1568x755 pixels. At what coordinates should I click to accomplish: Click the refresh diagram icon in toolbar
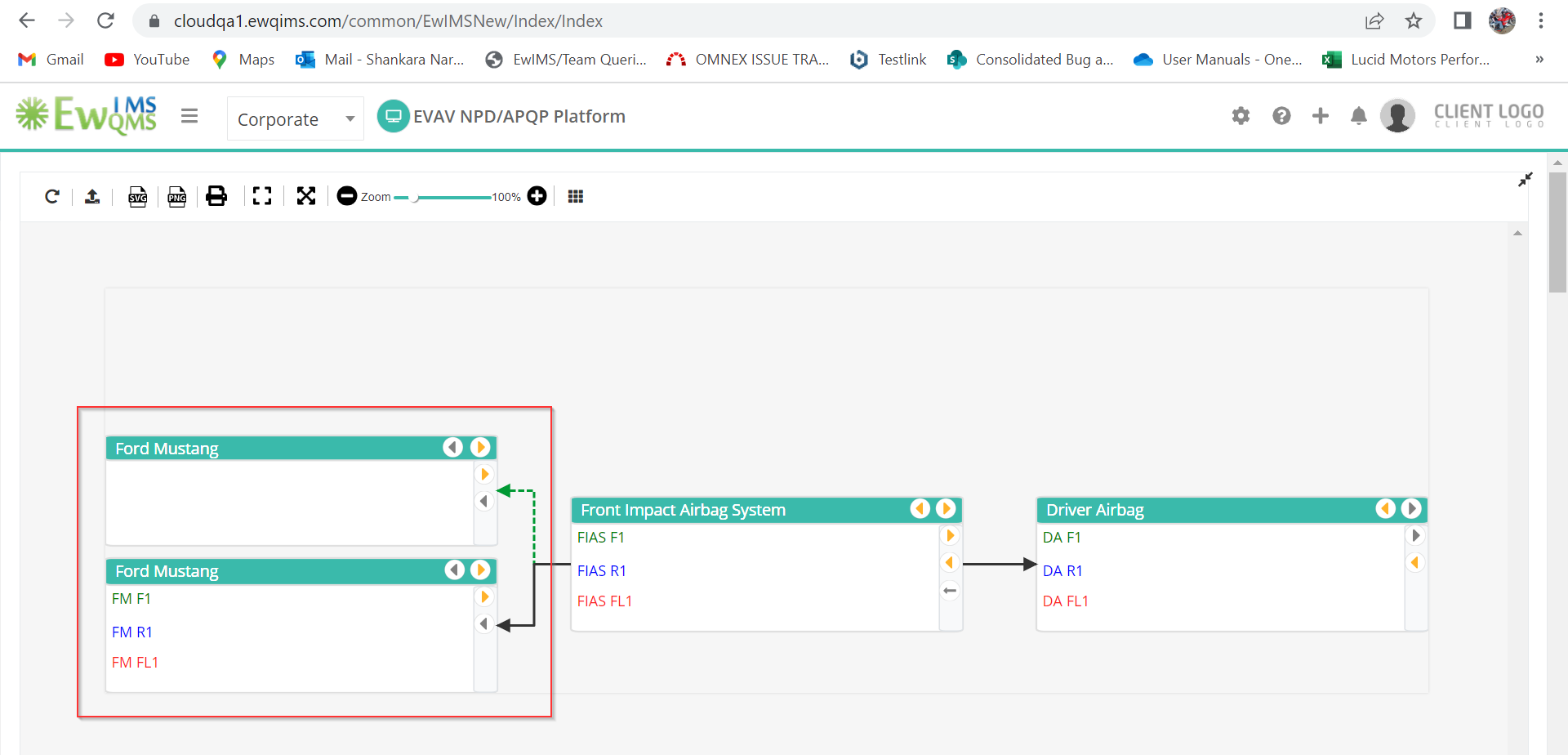52,196
